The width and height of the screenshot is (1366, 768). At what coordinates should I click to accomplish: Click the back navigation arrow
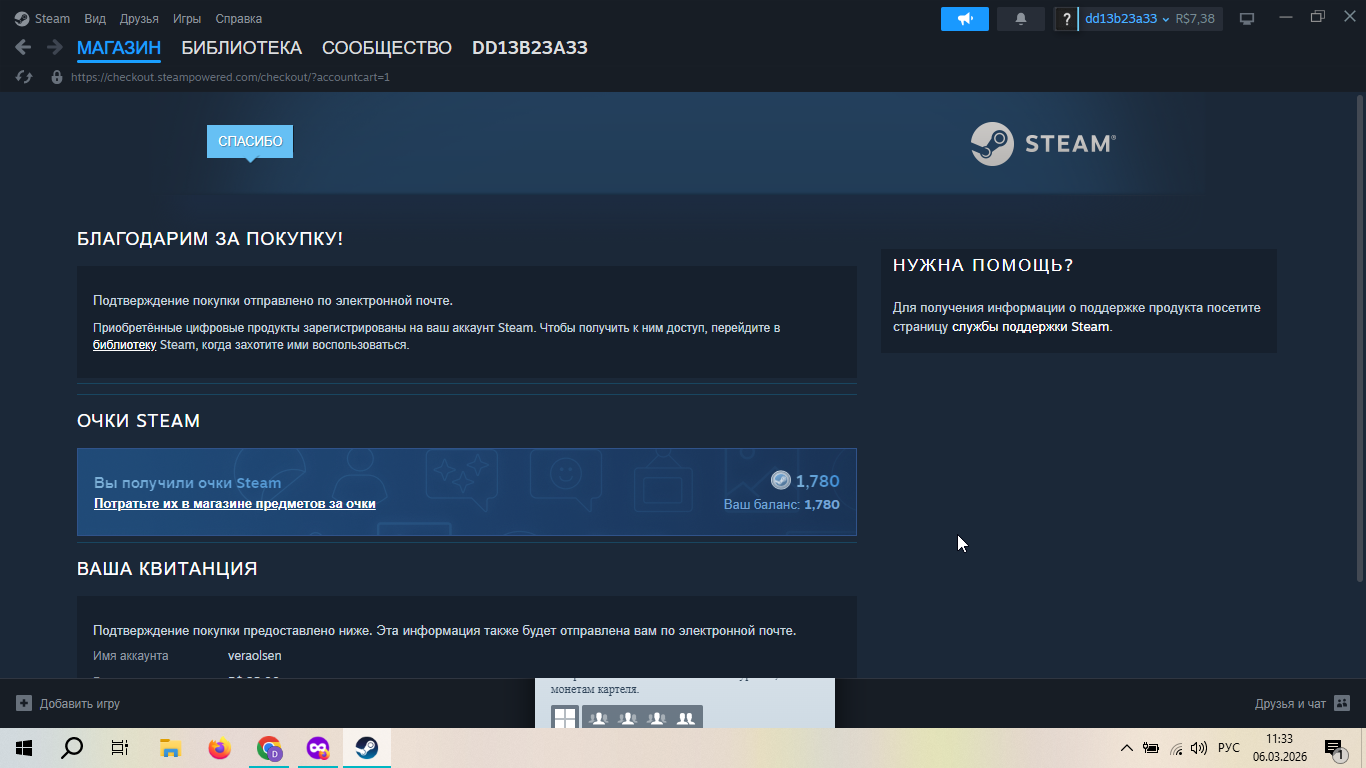[x=24, y=47]
